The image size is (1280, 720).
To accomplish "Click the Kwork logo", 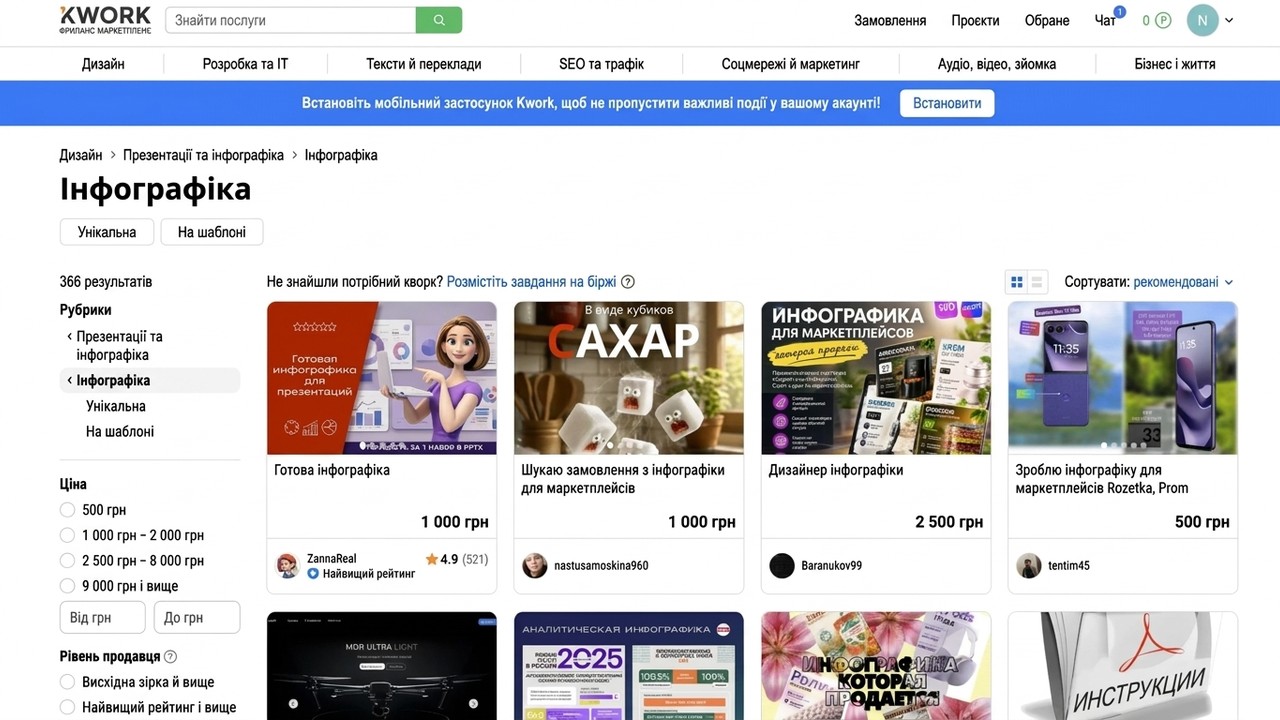I will [105, 20].
